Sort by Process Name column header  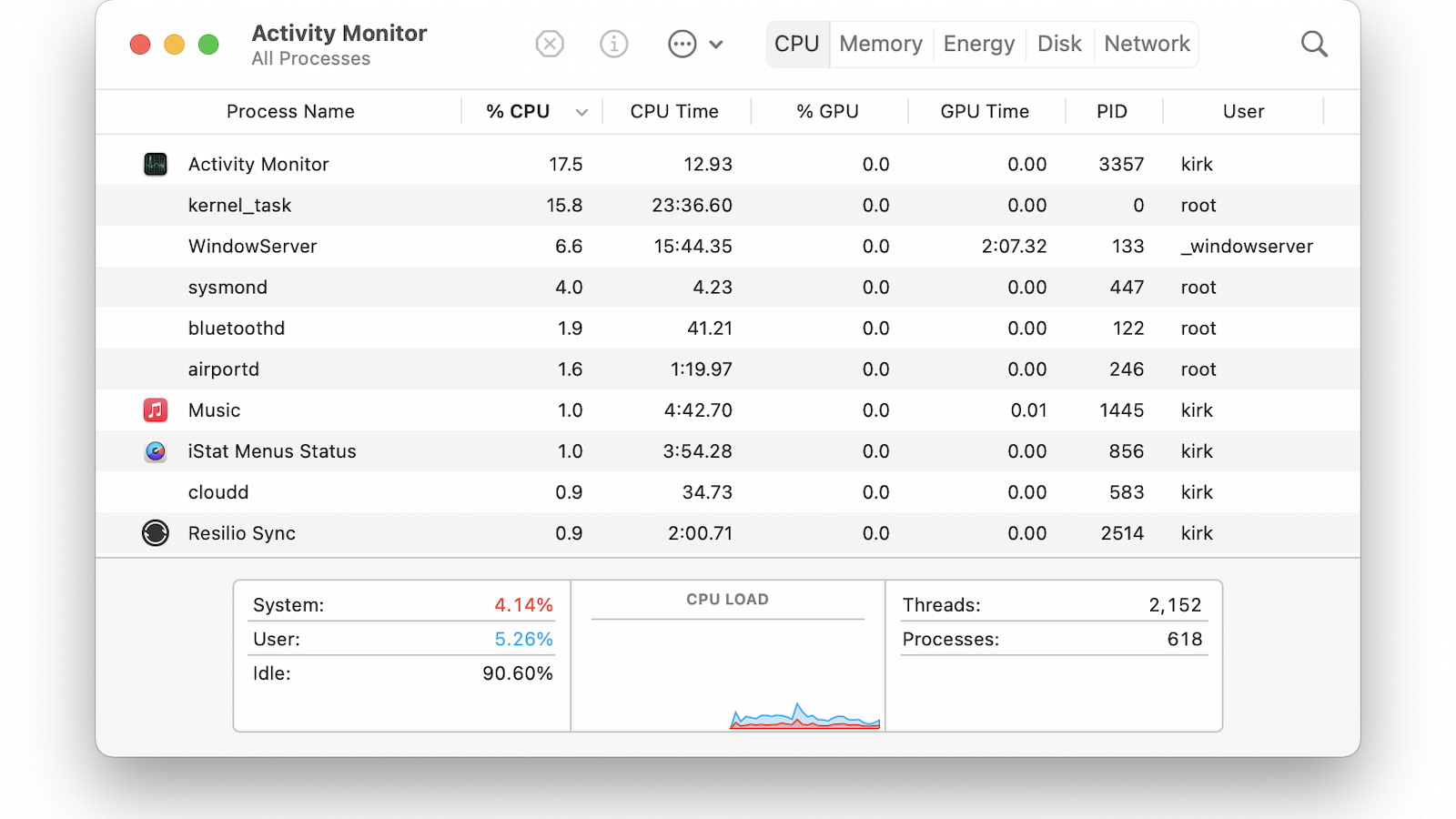[x=290, y=112]
